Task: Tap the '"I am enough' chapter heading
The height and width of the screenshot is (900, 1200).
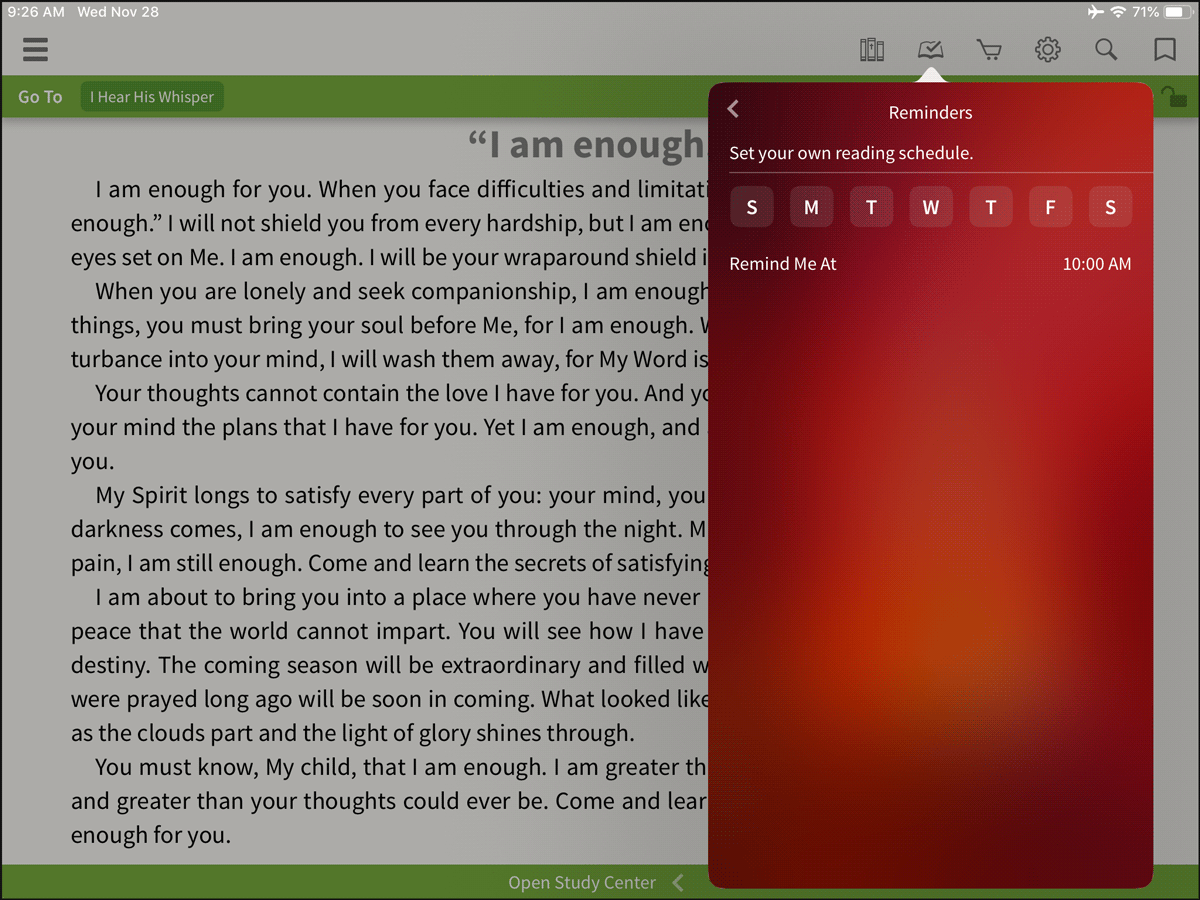Action: click(x=586, y=146)
